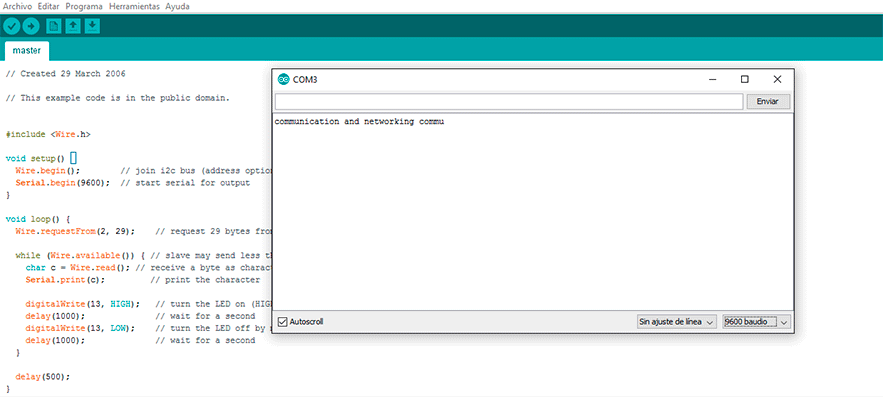Image resolution: width=883 pixels, height=398 pixels.
Task: Click the comment line '// Created 29 March 2006'
Action: tap(65, 74)
